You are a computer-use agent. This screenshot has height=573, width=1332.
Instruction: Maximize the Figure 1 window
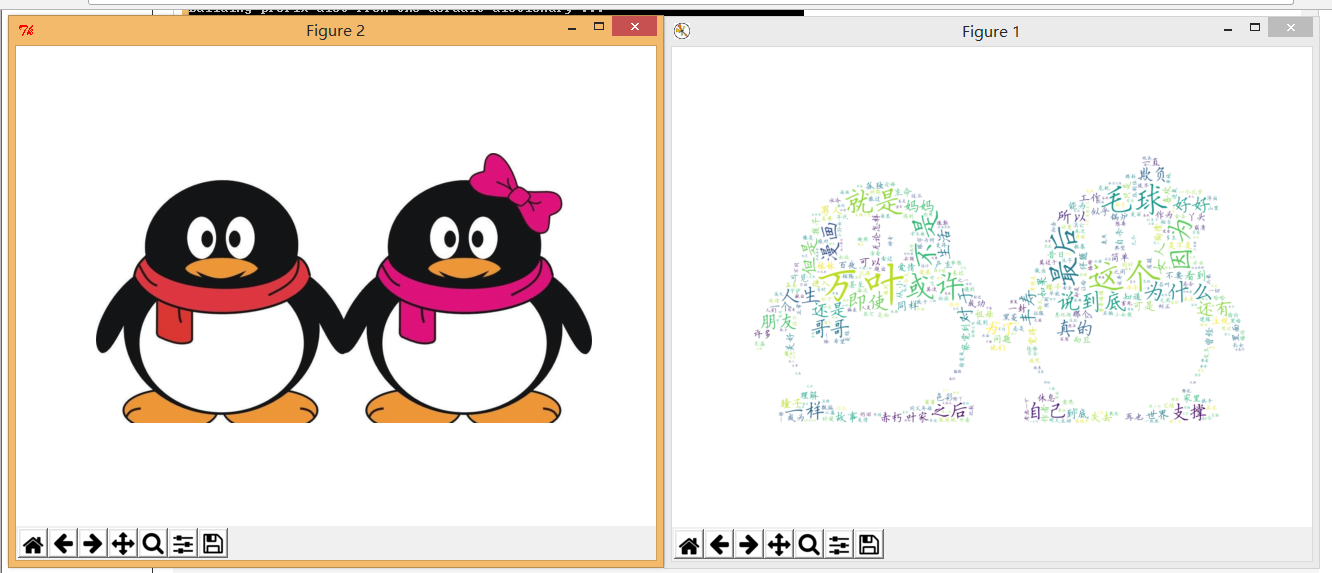click(1254, 28)
